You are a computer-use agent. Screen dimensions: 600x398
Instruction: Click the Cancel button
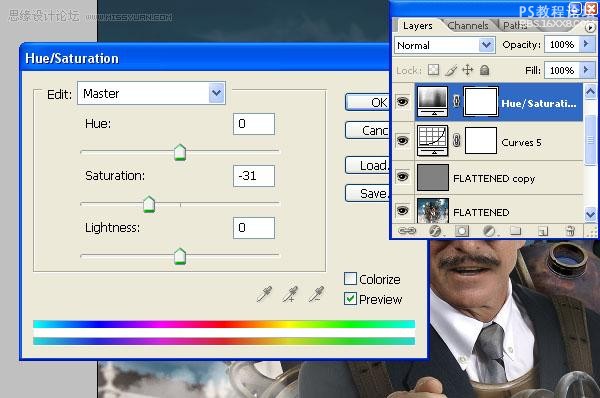(367, 130)
